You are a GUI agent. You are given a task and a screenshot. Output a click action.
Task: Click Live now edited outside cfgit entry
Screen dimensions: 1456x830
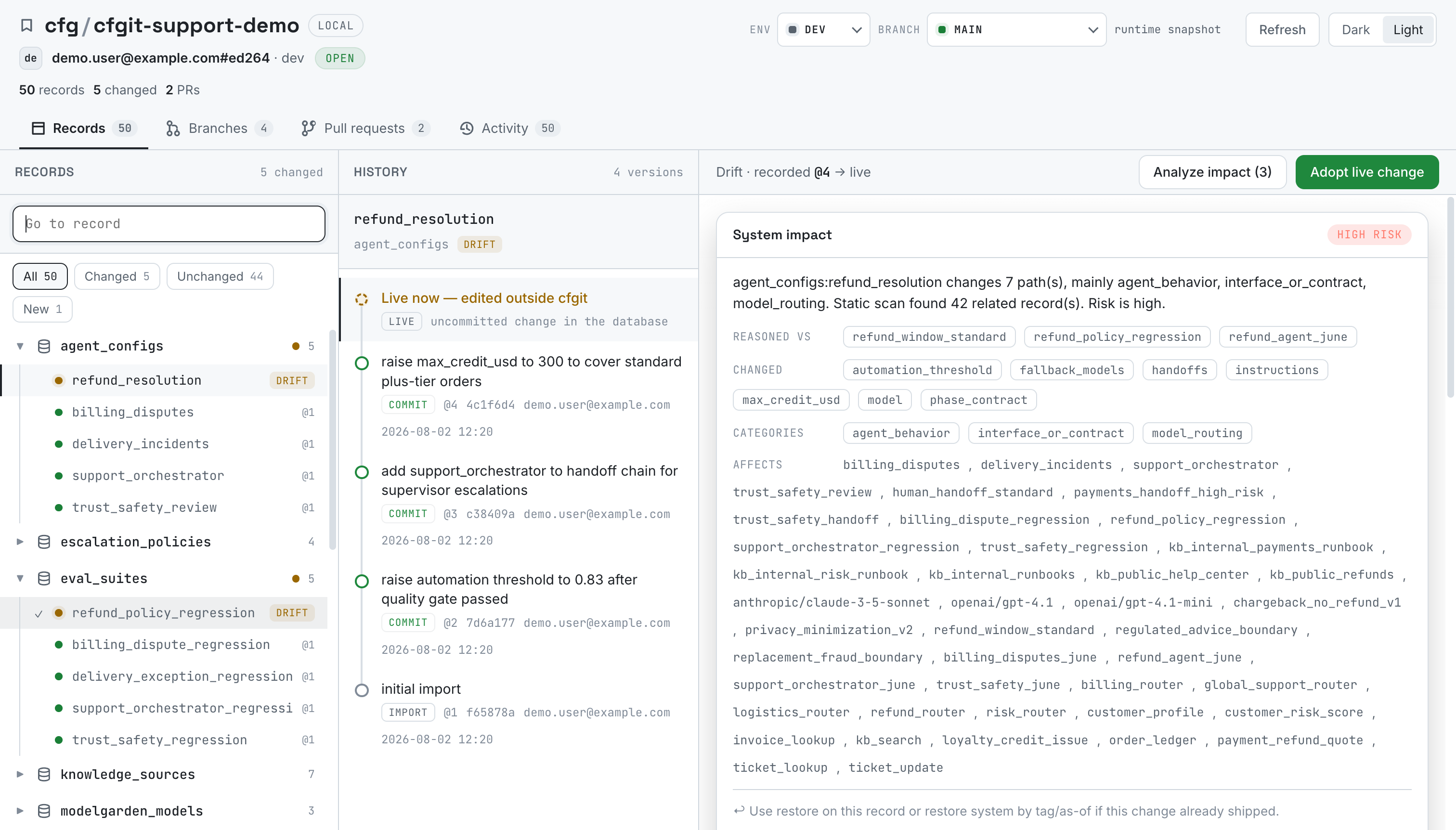pos(519,310)
